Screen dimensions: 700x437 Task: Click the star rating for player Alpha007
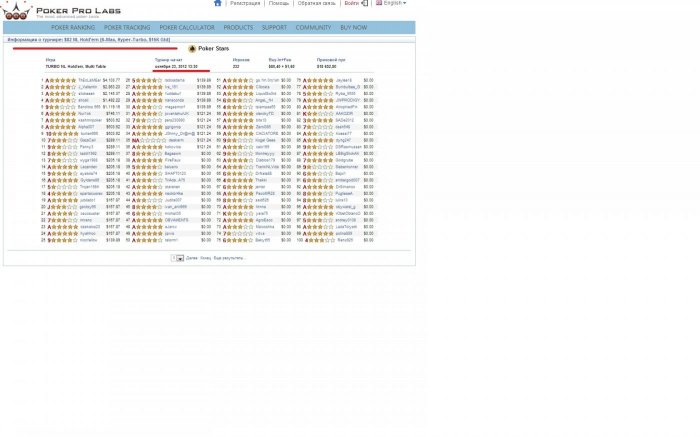61,127
